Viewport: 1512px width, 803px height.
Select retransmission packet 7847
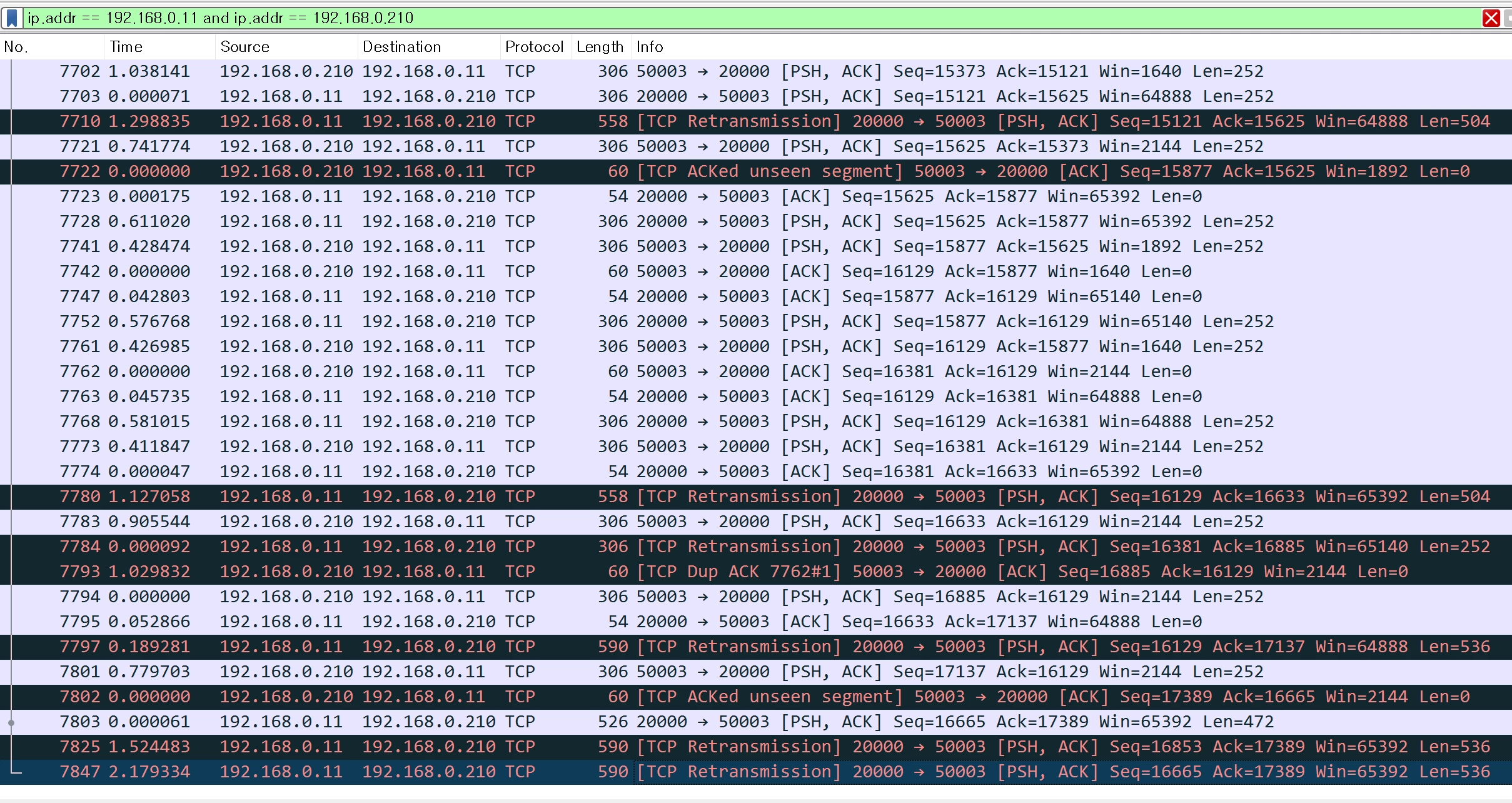[x=756, y=772]
